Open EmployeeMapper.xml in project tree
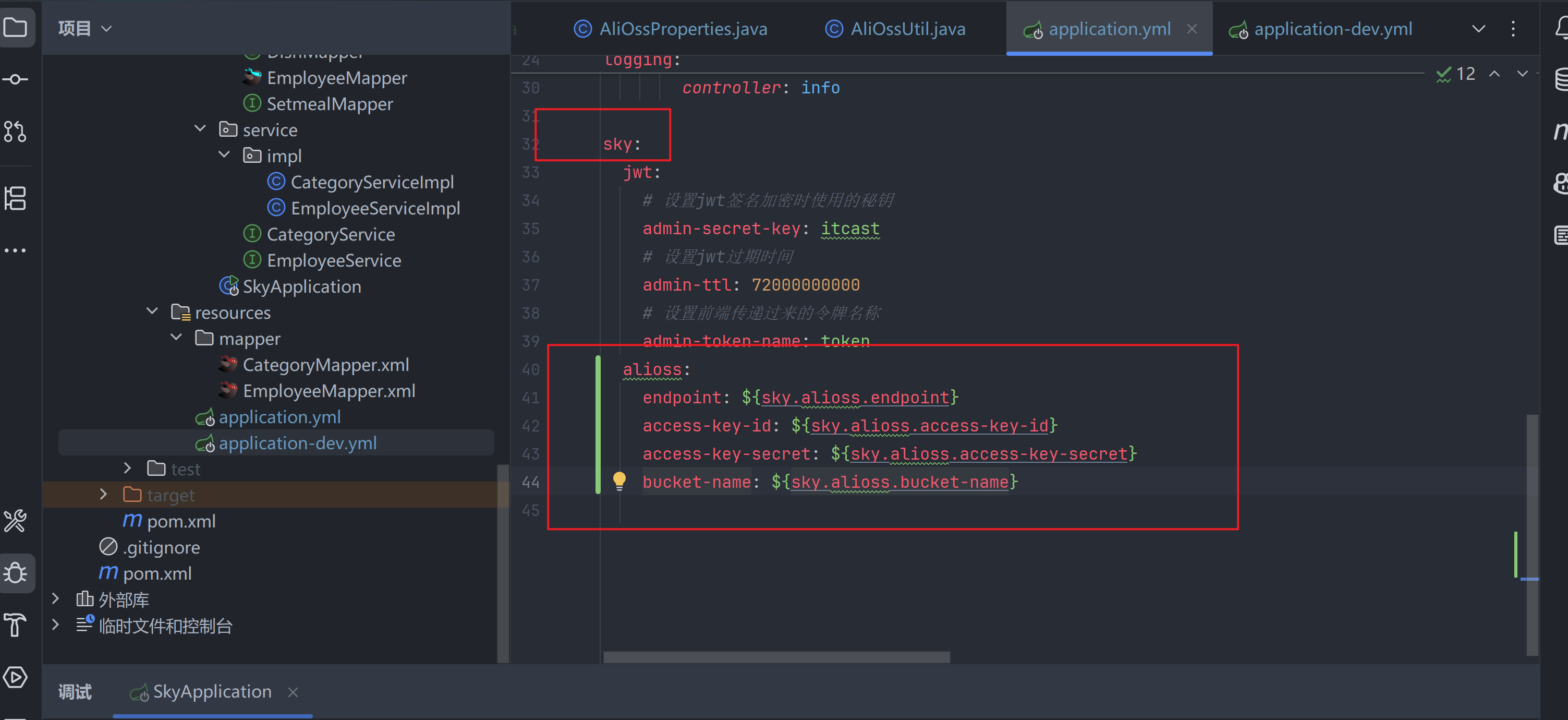This screenshot has width=1568, height=720. tap(329, 391)
